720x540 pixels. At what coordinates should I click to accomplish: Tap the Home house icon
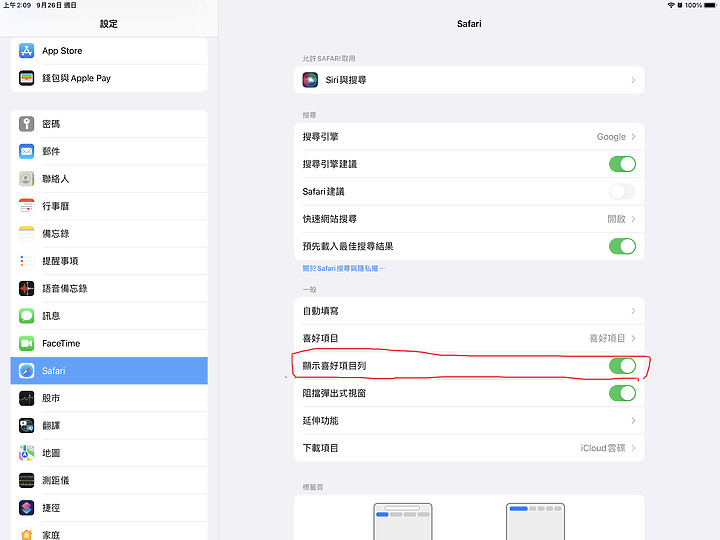[x=26, y=534]
